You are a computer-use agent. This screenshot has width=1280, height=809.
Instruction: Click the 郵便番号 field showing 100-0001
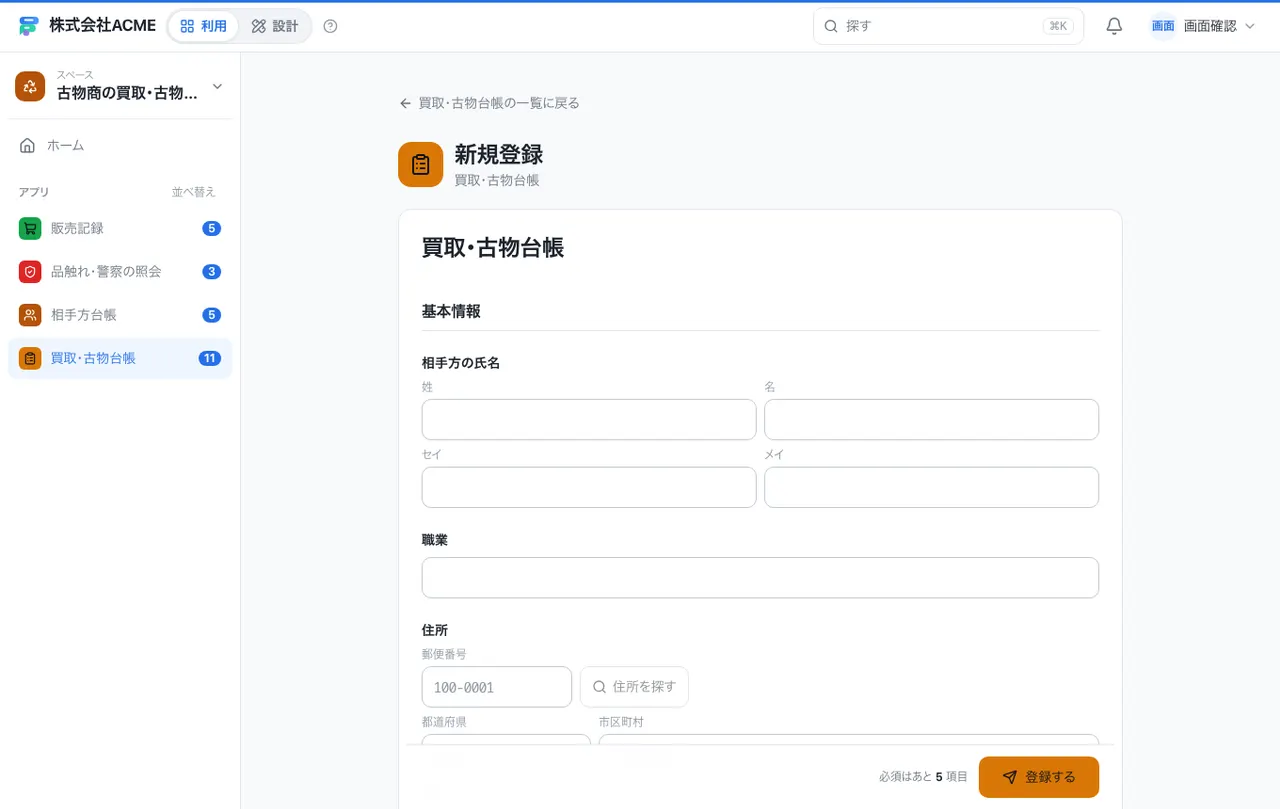(497, 687)
